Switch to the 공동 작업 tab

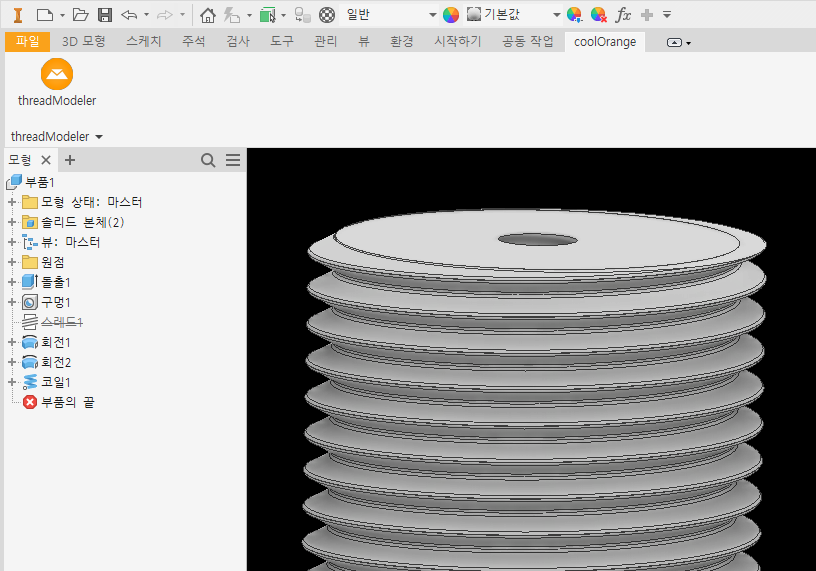tap(528, 42)
